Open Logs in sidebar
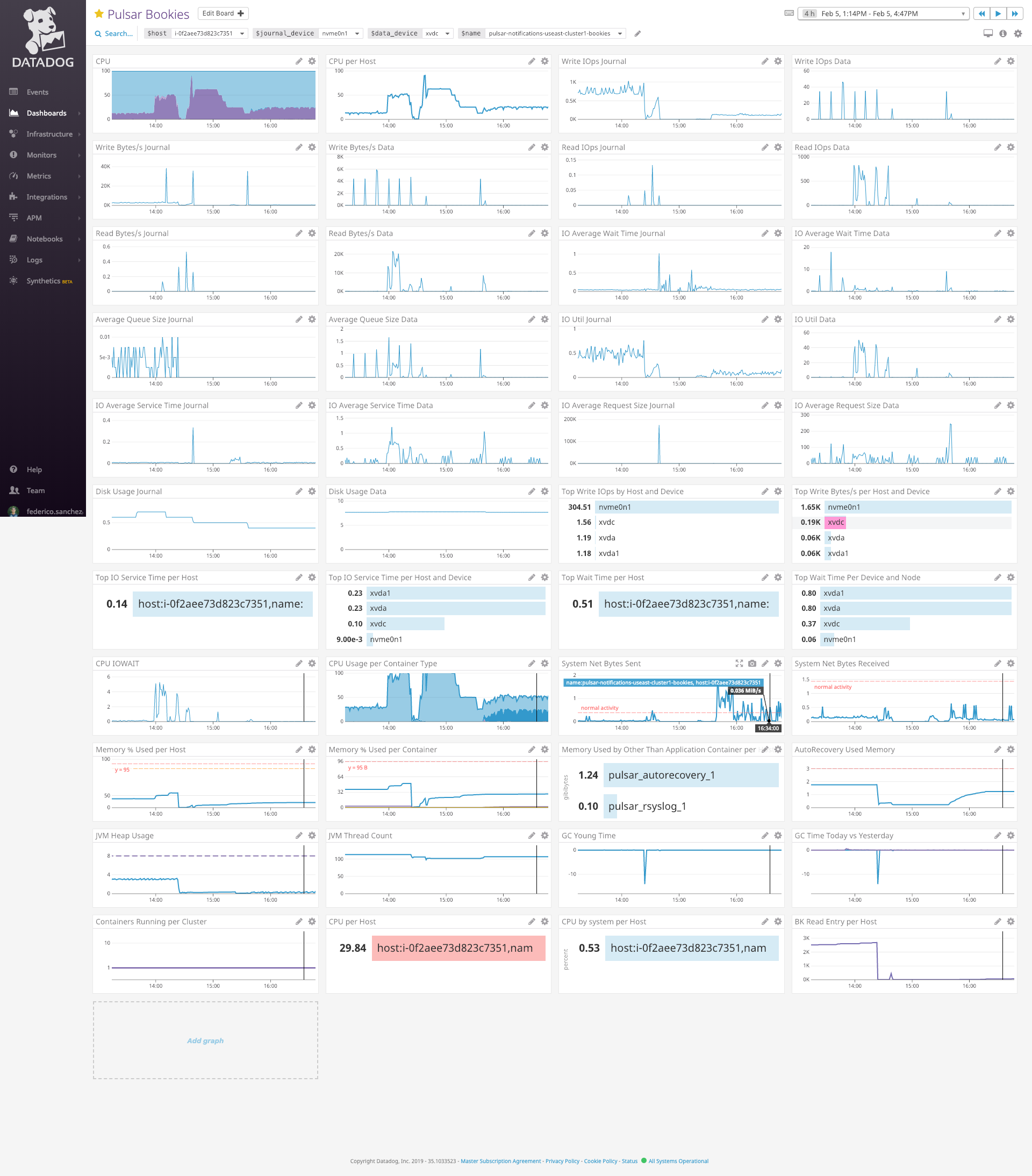The image size is (1032, 1176). [x=34, y=260]
